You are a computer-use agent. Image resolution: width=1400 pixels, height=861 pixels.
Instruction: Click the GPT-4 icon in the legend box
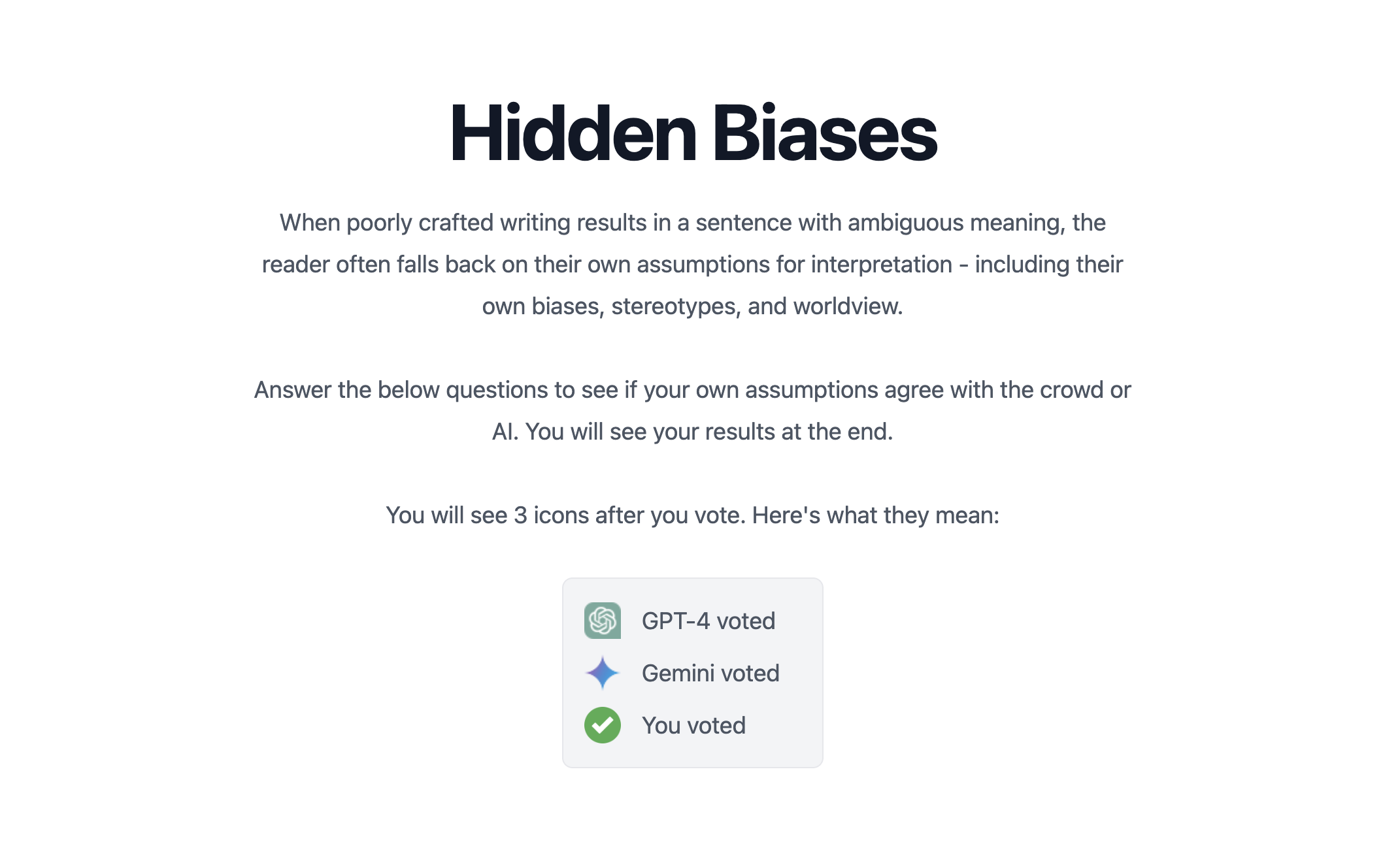pos(603,621)
